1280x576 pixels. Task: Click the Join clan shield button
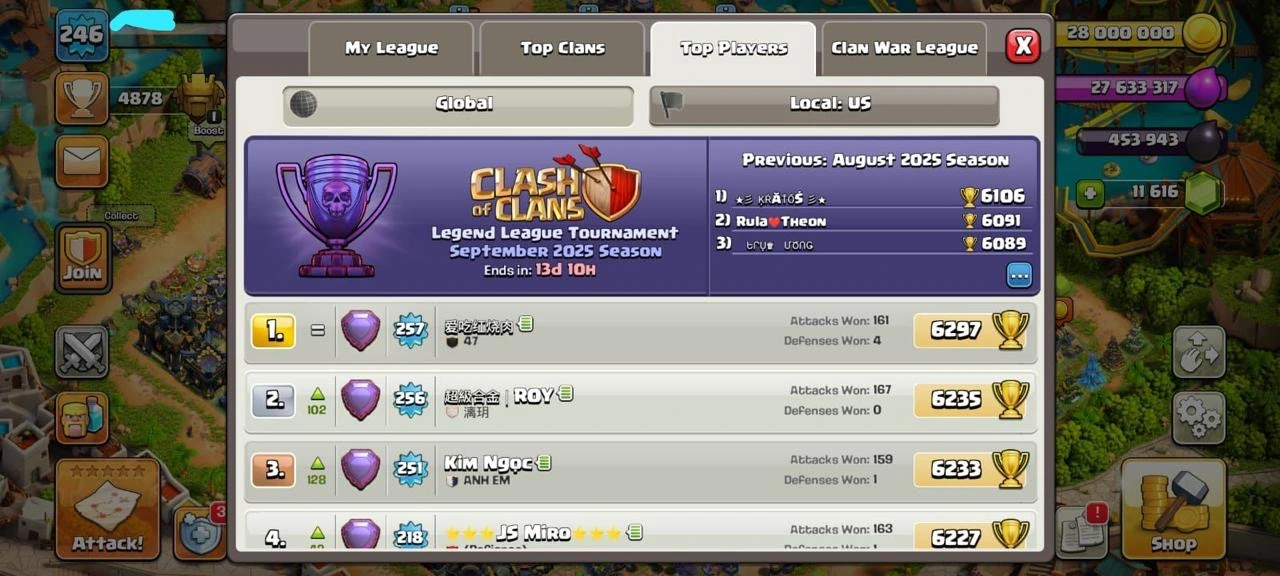pos(82,257)
